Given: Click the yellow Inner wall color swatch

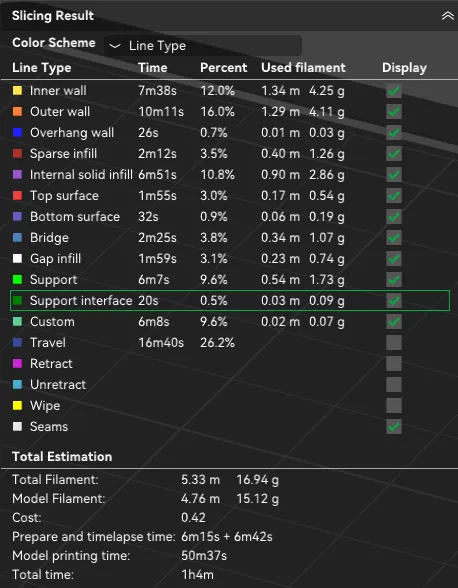Looking at the screenshot, I should [x=17, y=90].
